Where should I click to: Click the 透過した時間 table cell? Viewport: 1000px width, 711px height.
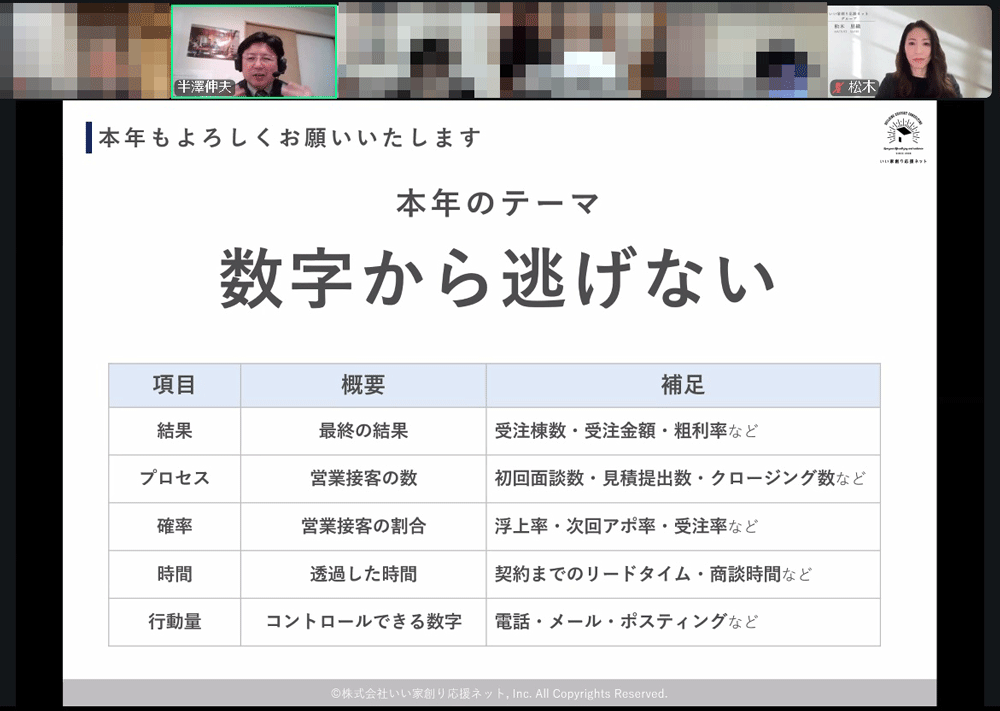click(x=363, y=574)
